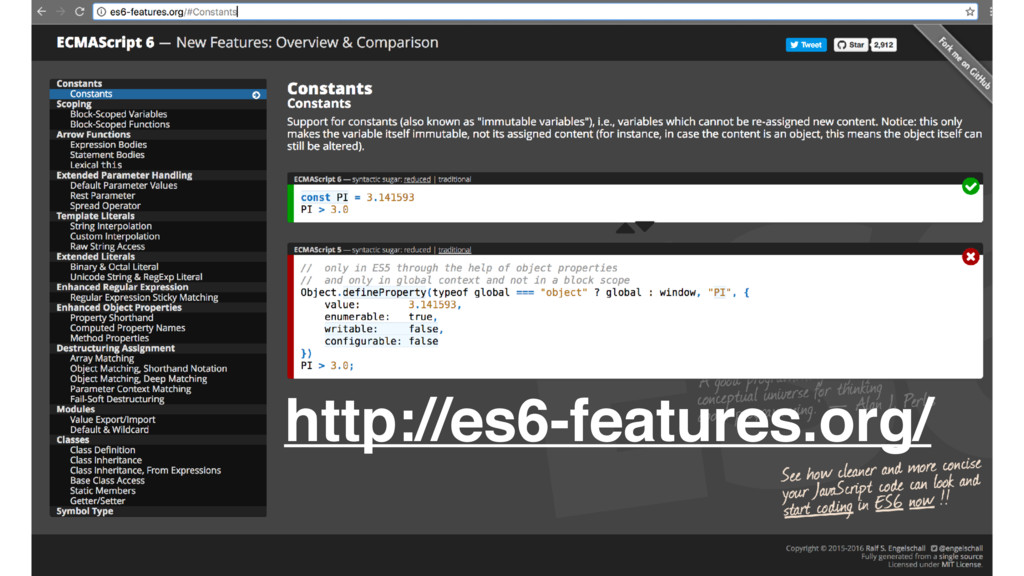Select the Arrow Functions section heading

[93, 135]
